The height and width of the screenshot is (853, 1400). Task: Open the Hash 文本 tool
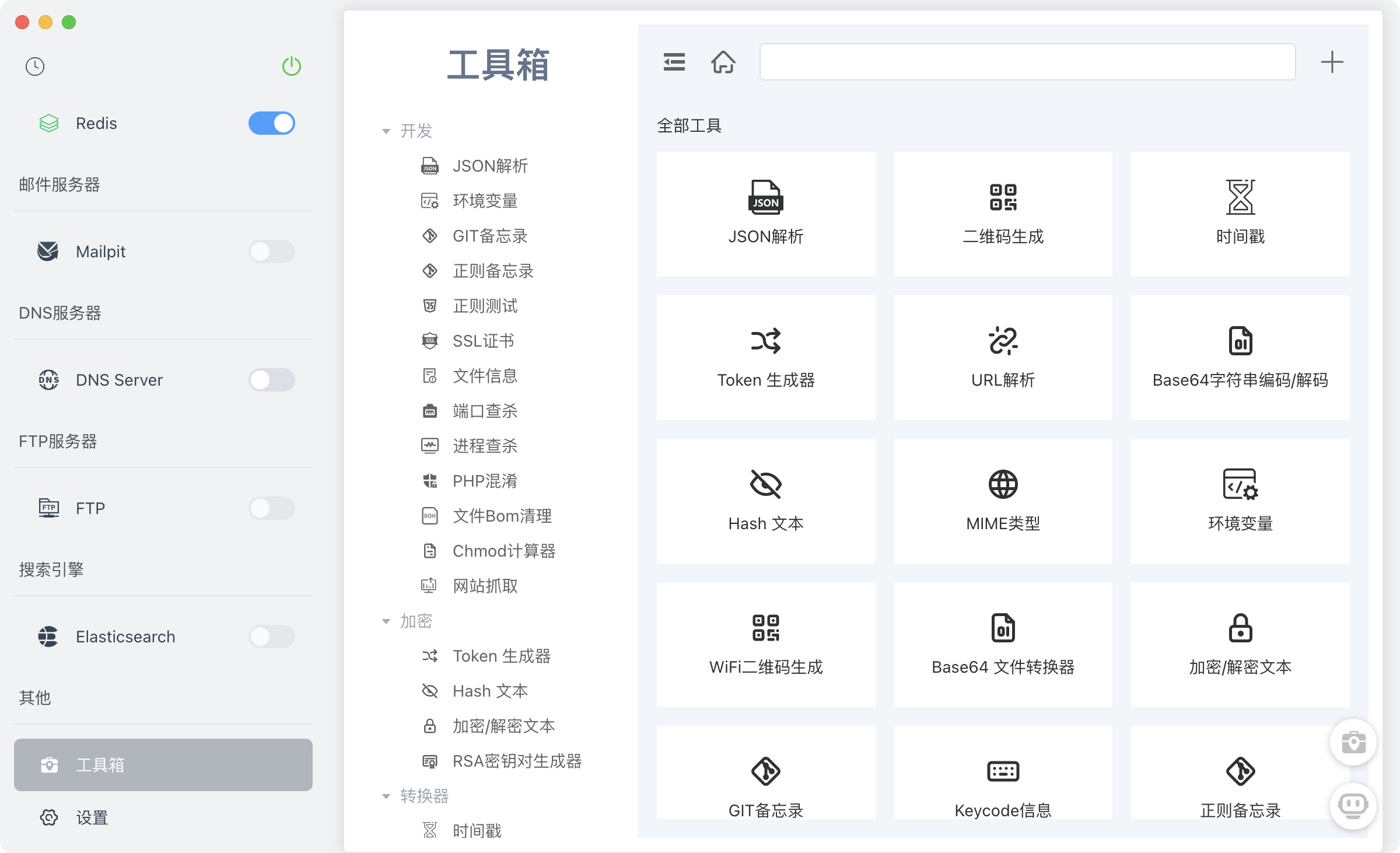pyautogui.click(x=765, y=501)
